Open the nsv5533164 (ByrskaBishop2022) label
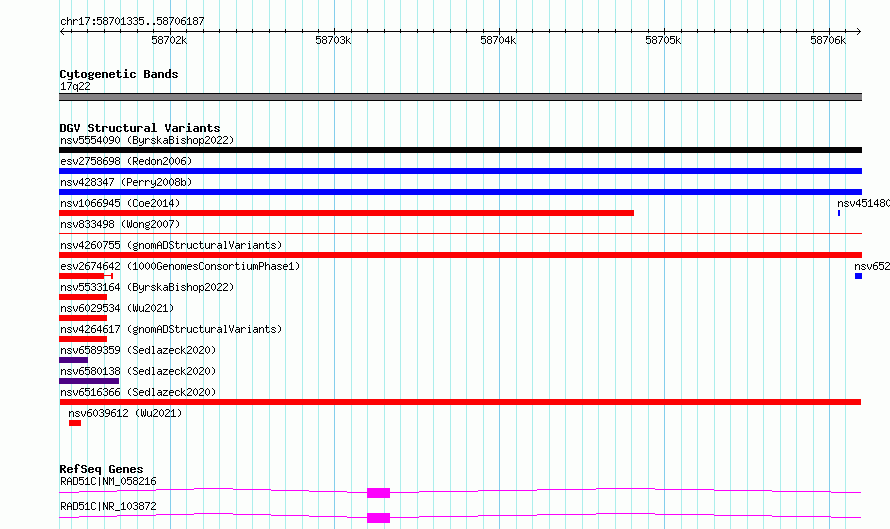 (147, 287)
